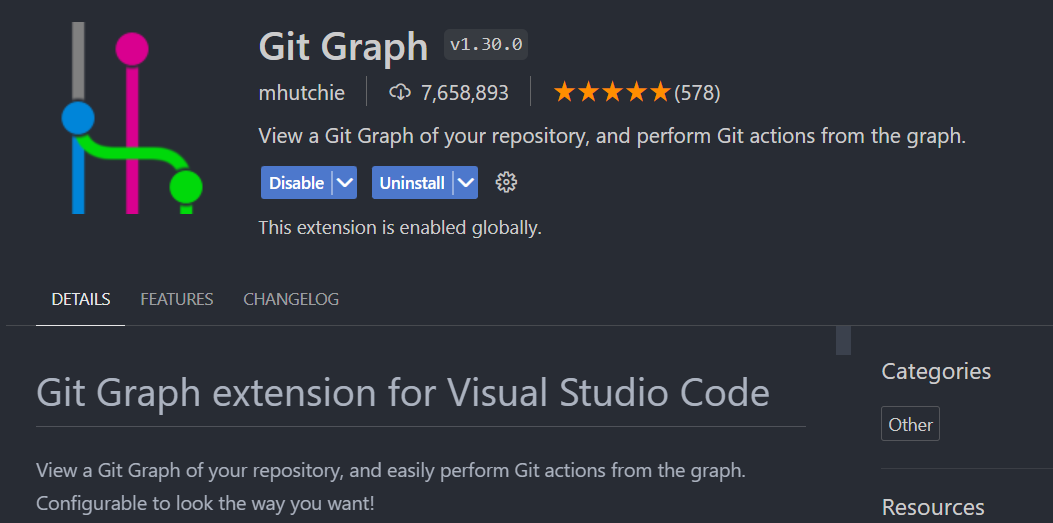Open the (578) review count
This screenshot has height=523, width=1053.
coord(697,93)
